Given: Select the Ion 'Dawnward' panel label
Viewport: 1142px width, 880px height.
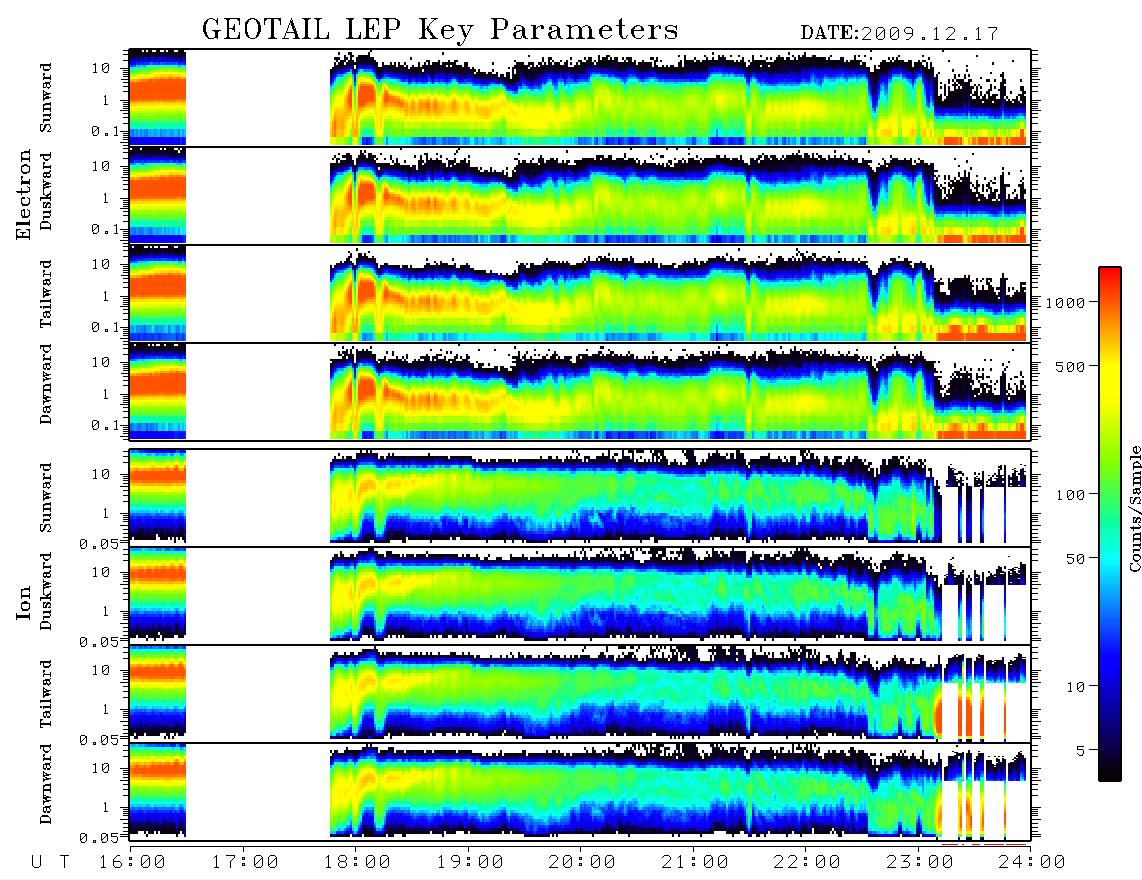Looking at the screenshot, I should coord(46,784).
